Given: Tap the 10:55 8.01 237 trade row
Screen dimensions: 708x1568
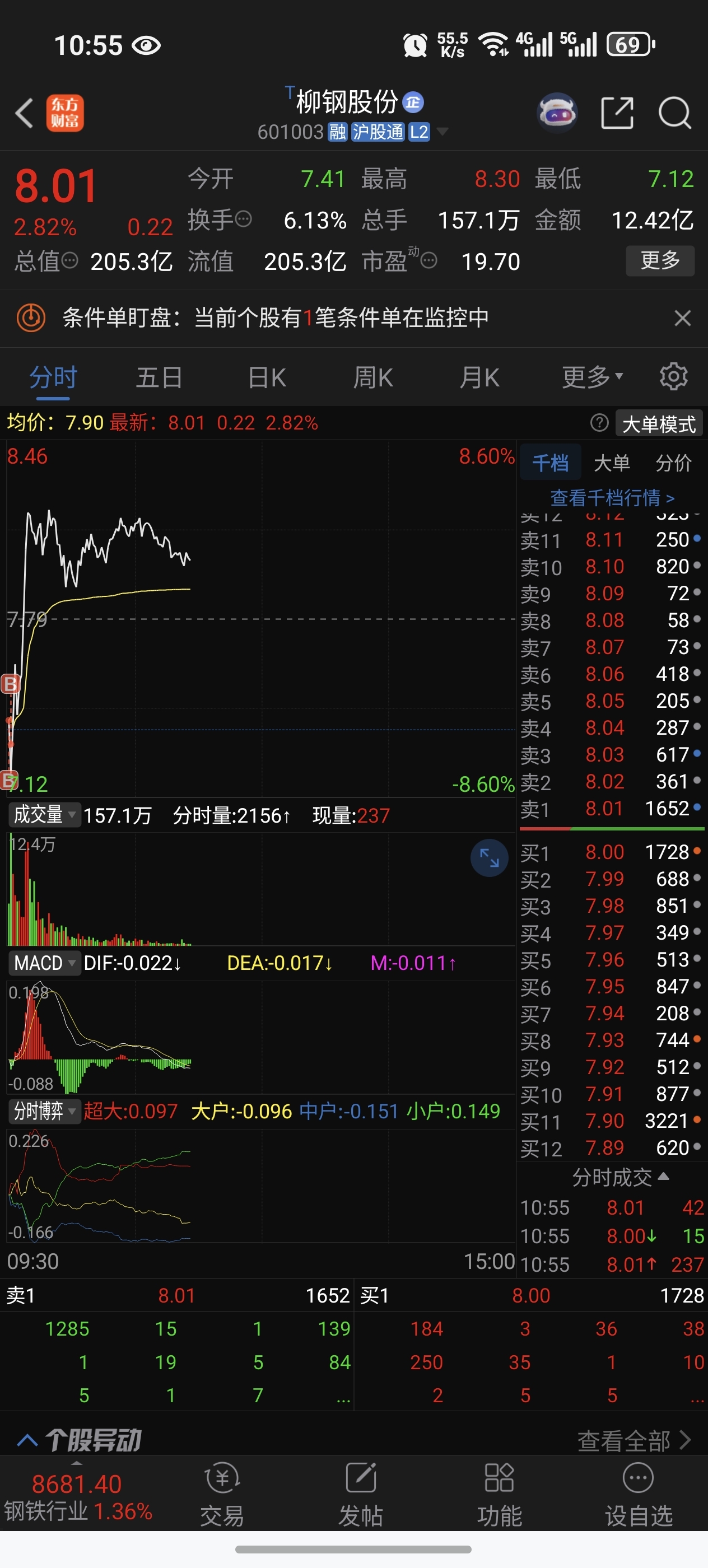Looking at the screenshot, I should point(612,1264).
